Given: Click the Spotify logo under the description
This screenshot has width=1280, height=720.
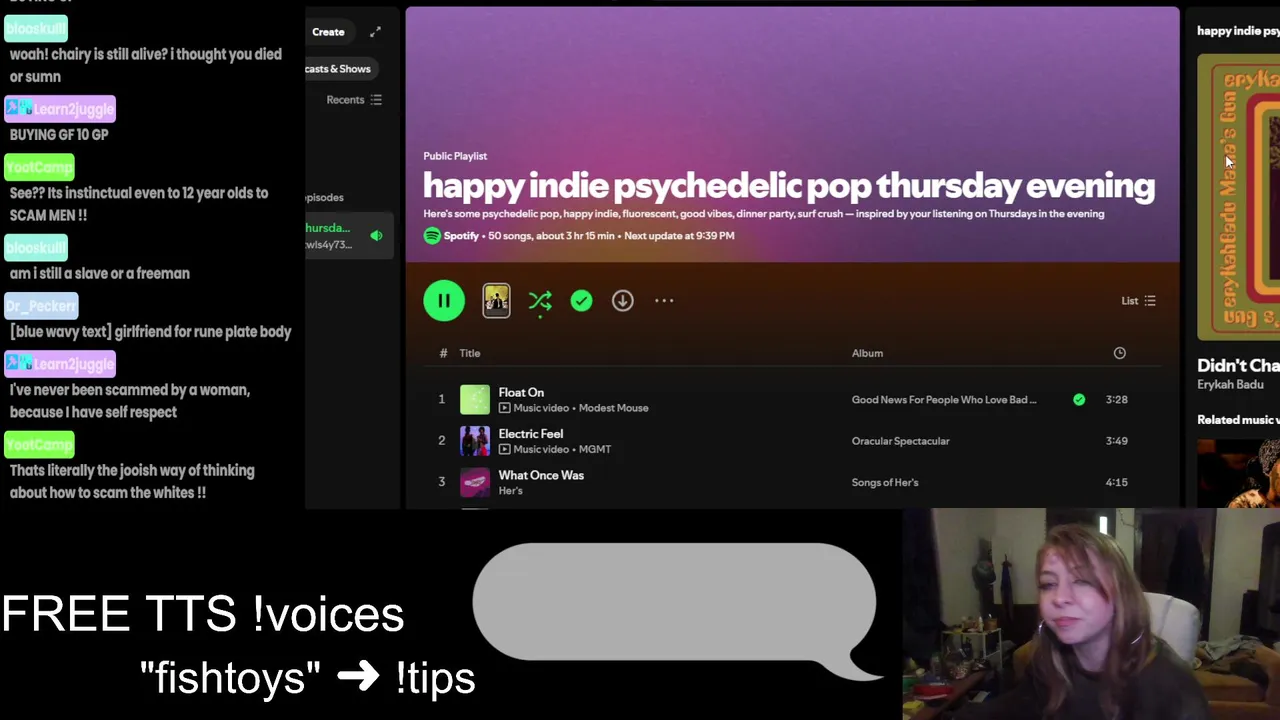Looking at the screenshot, I should click(432, 236).
